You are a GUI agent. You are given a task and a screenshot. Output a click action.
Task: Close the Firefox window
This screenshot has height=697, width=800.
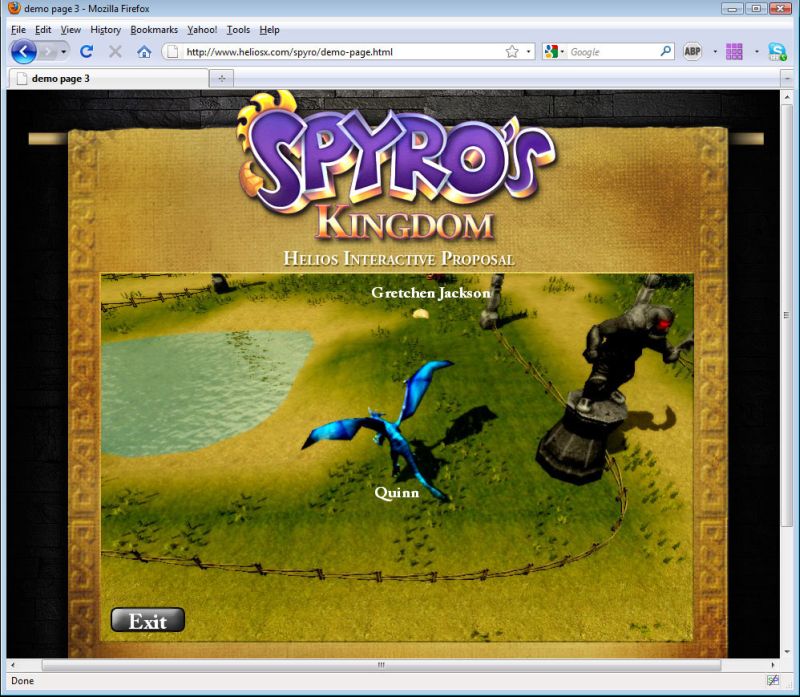[780, 8]
